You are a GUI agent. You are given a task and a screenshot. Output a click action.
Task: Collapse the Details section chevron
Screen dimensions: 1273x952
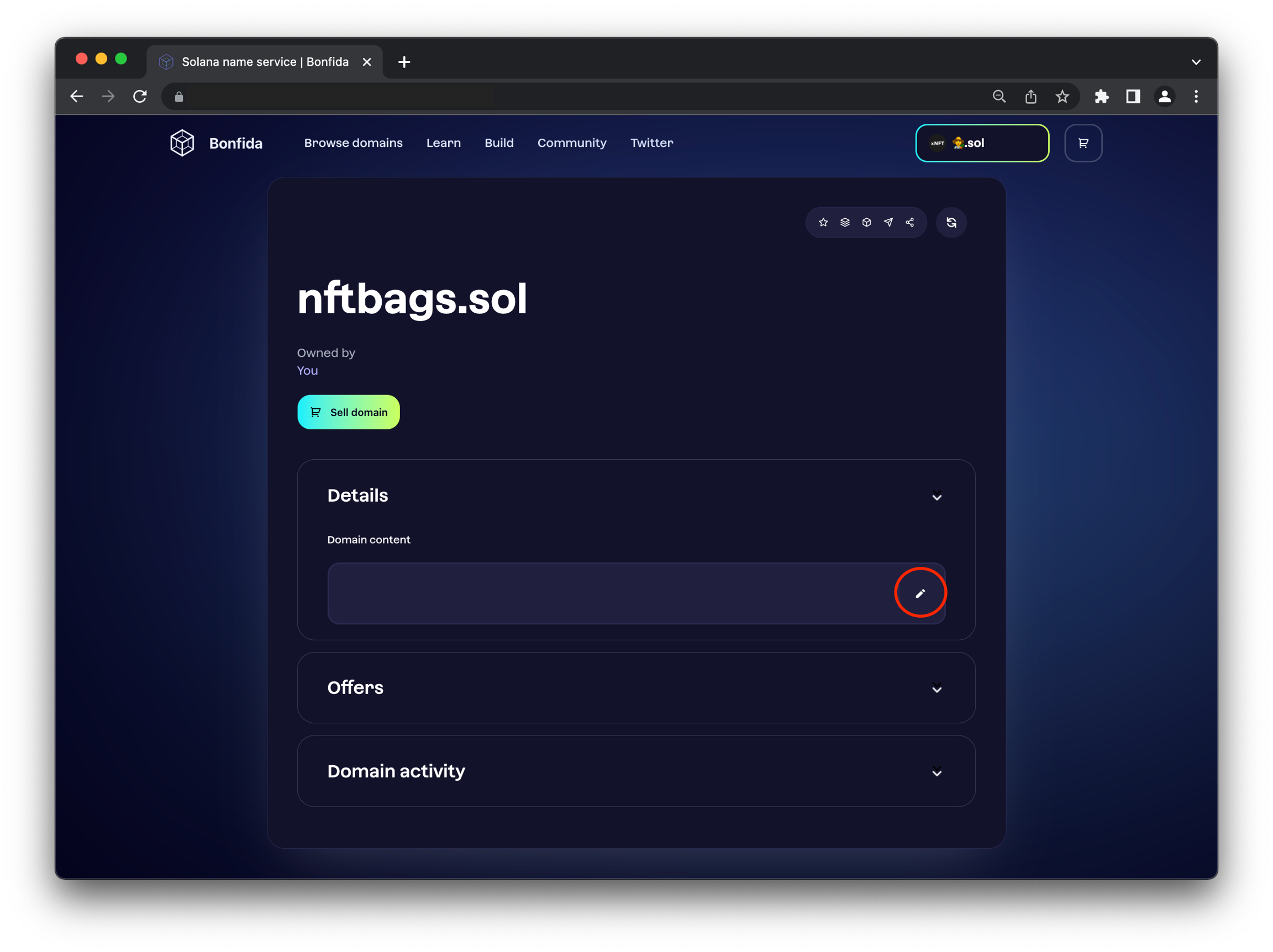click(937, 496)
